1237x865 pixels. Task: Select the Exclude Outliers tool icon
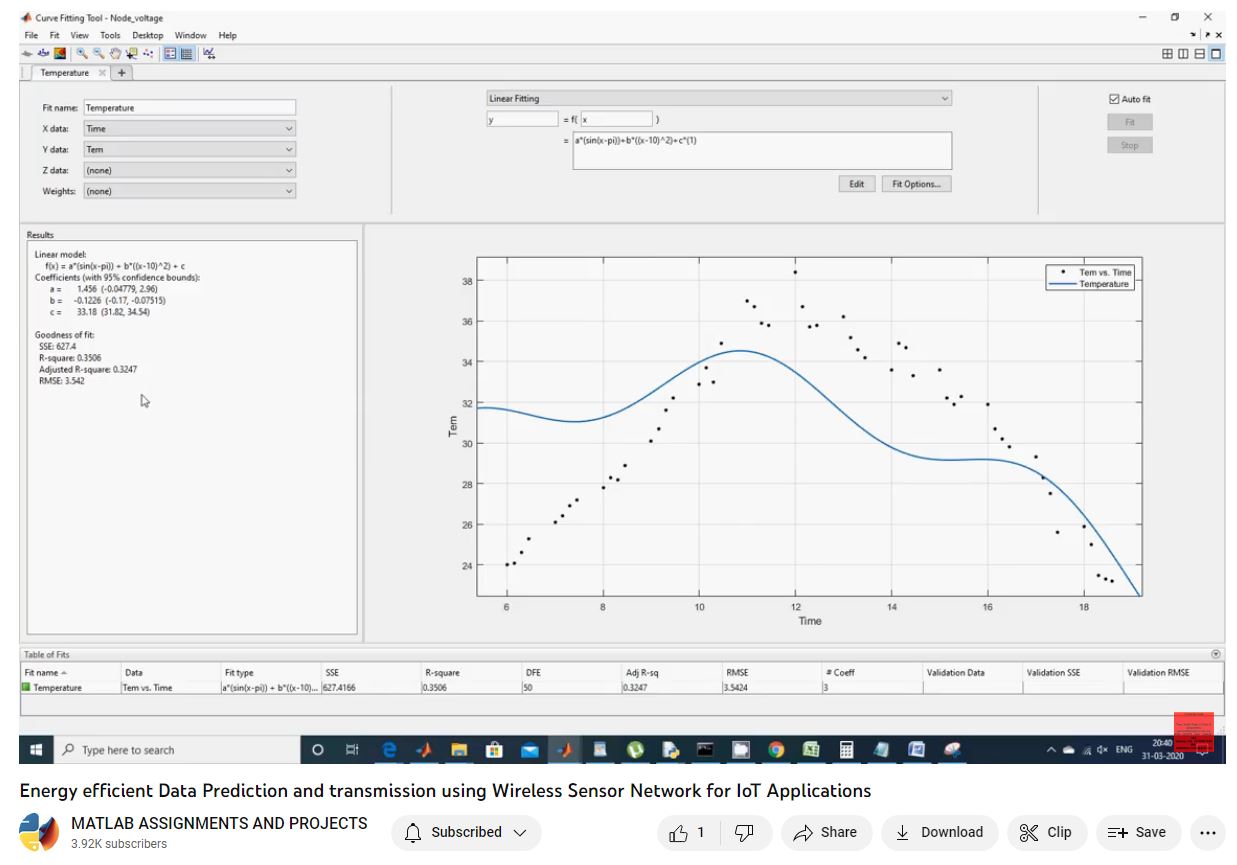tap(148, 53)
